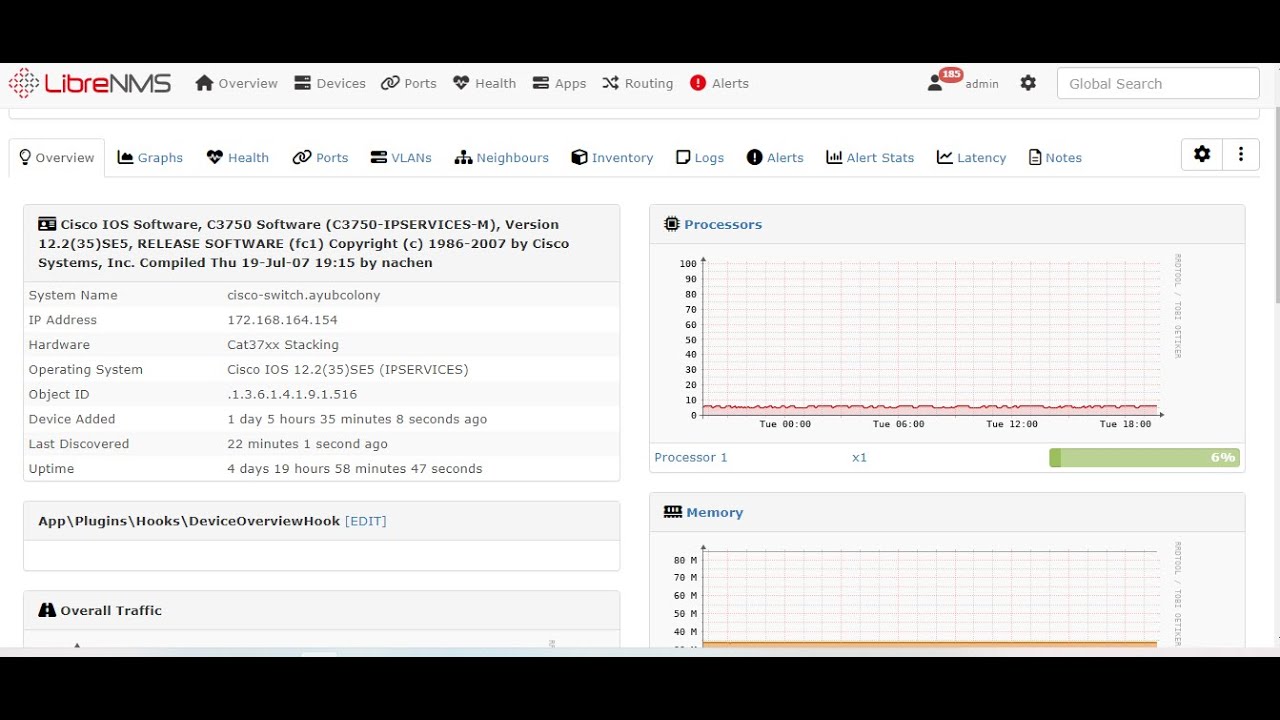Open the vertical ellipsis device menu
This screenshot has height=720, width=1280.
[x=1241, y=154]
